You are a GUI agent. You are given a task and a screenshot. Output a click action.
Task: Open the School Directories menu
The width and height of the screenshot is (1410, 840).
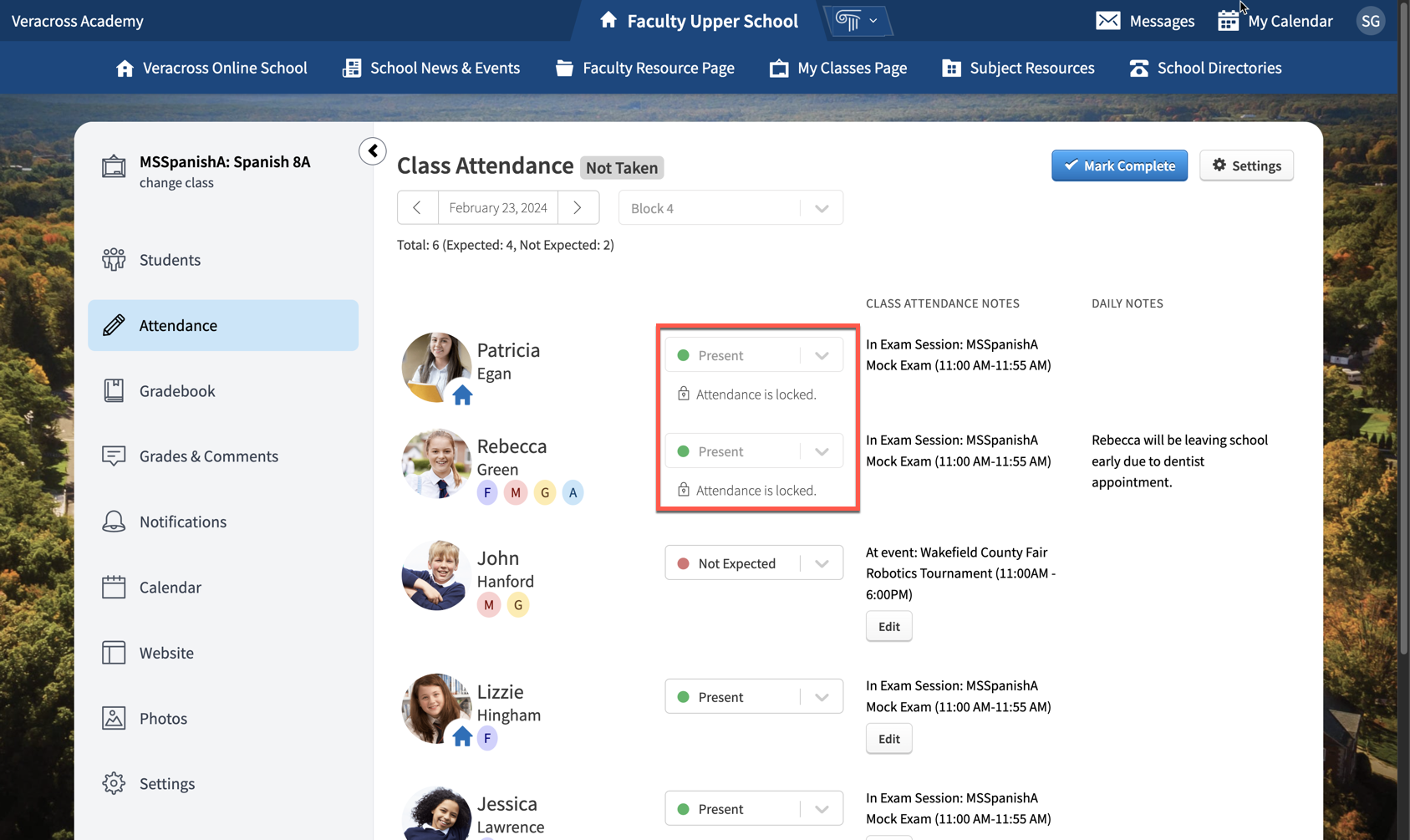[x=1205, y=68]
